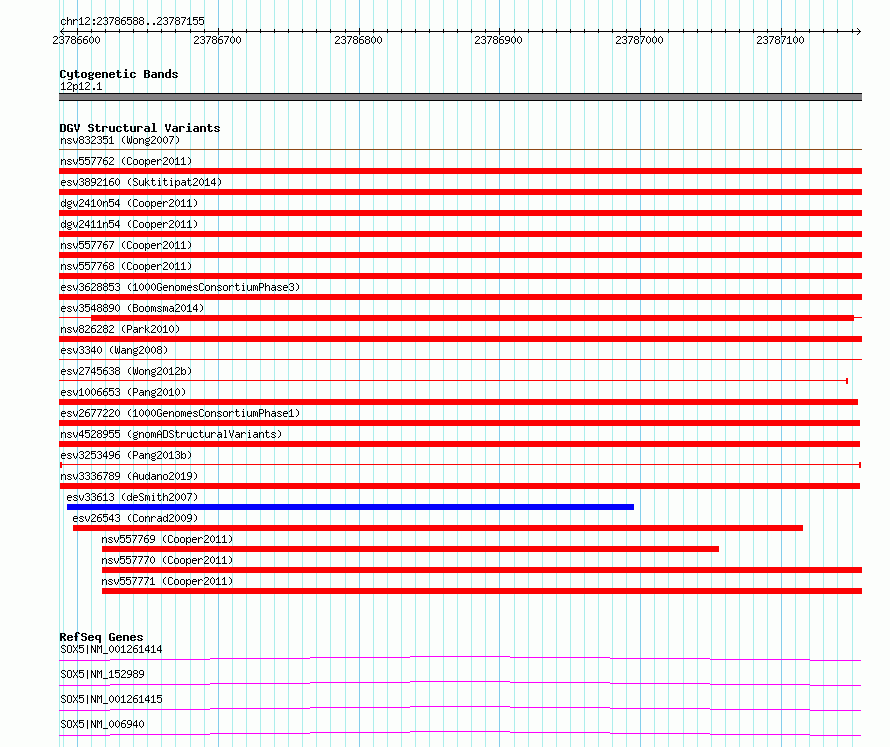Select transcript SOX5|NM_006940

102,724
